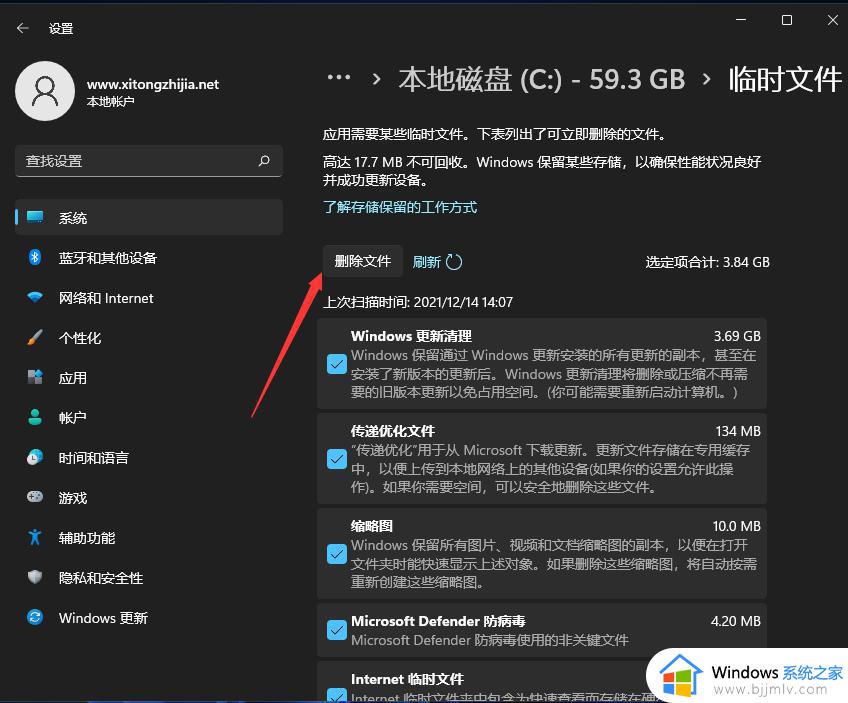Open 应用 settings category
Viewport: 848px width, 703px height.
[149, 377]
